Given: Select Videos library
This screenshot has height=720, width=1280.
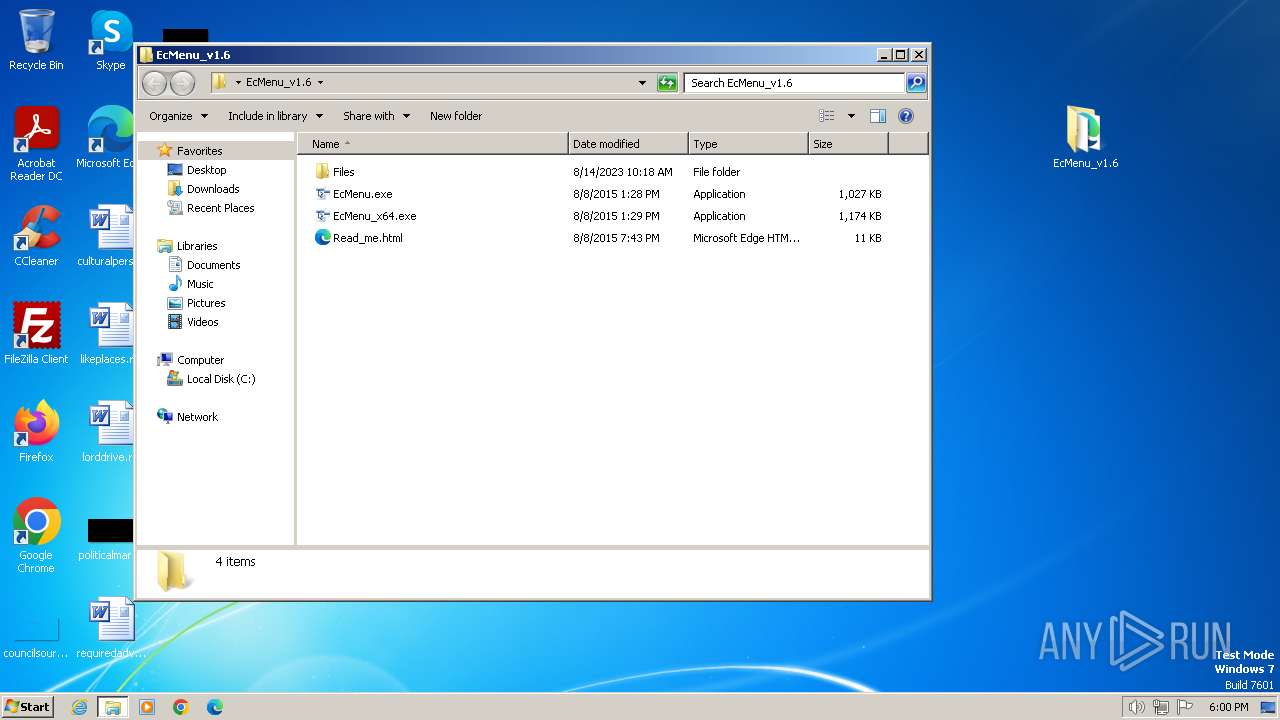Looking at the screenshot, I should point(202,322).
